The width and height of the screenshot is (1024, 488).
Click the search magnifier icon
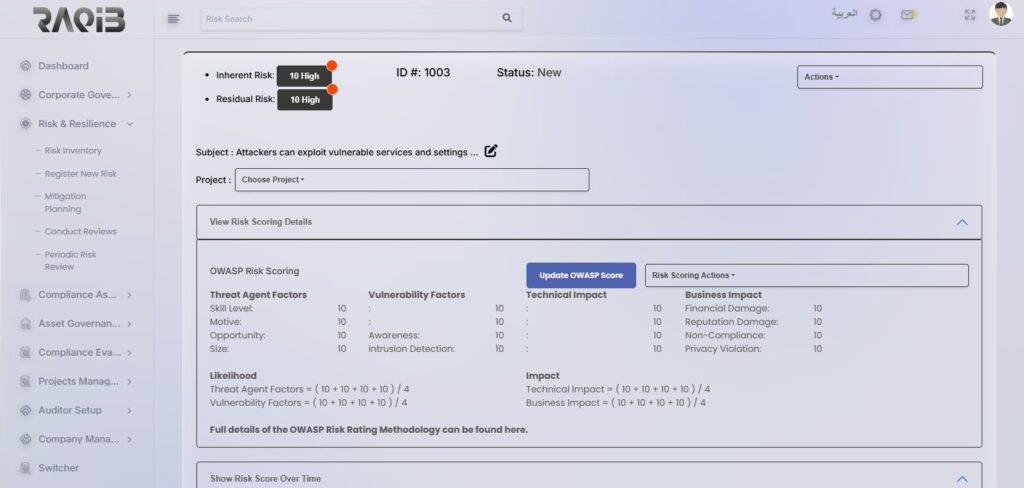click(x=507, y=18)
